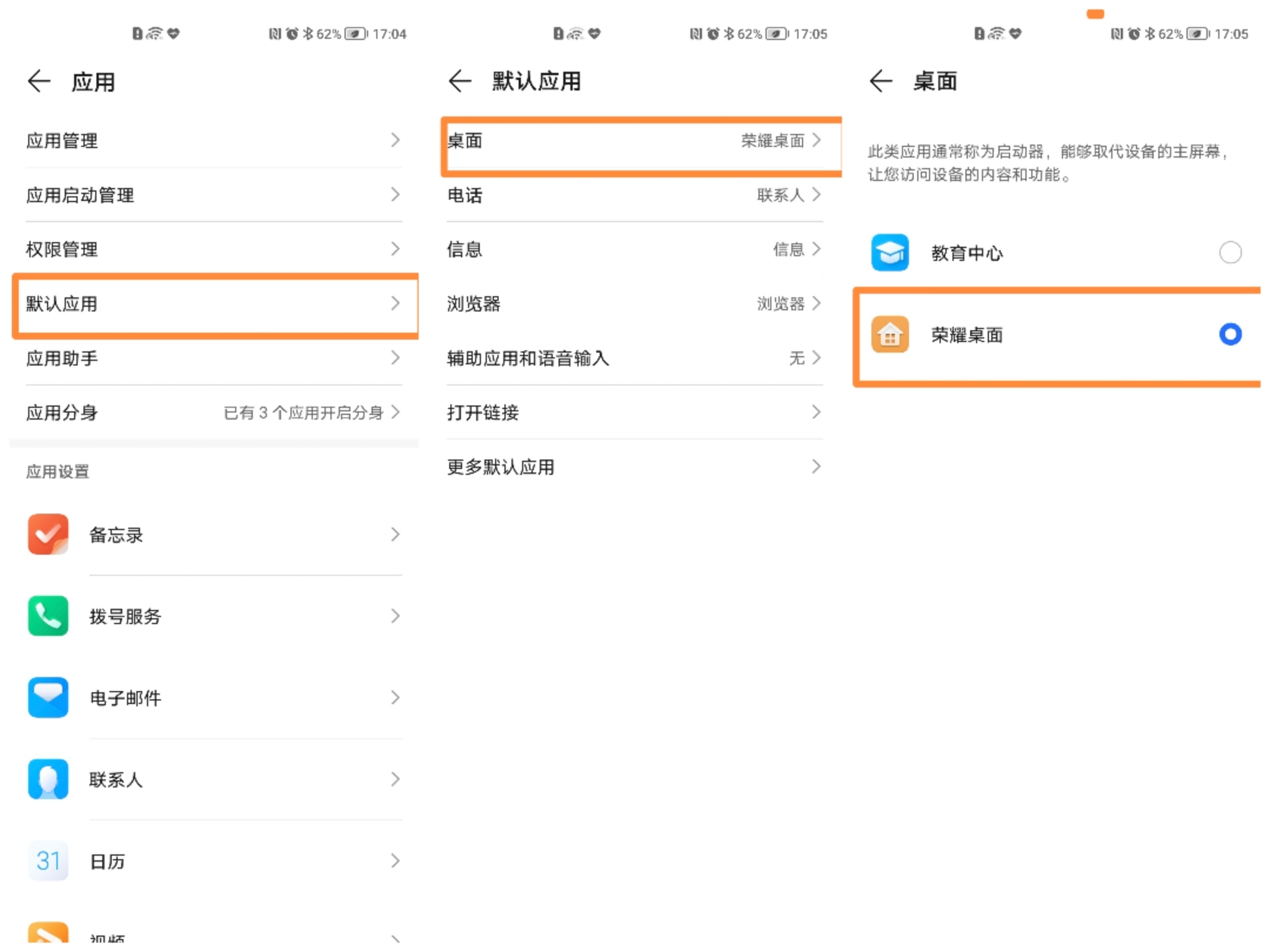Open the 日历 calendar icon showing 31
Screen dimensions: 1270x952
coord(48,861)
